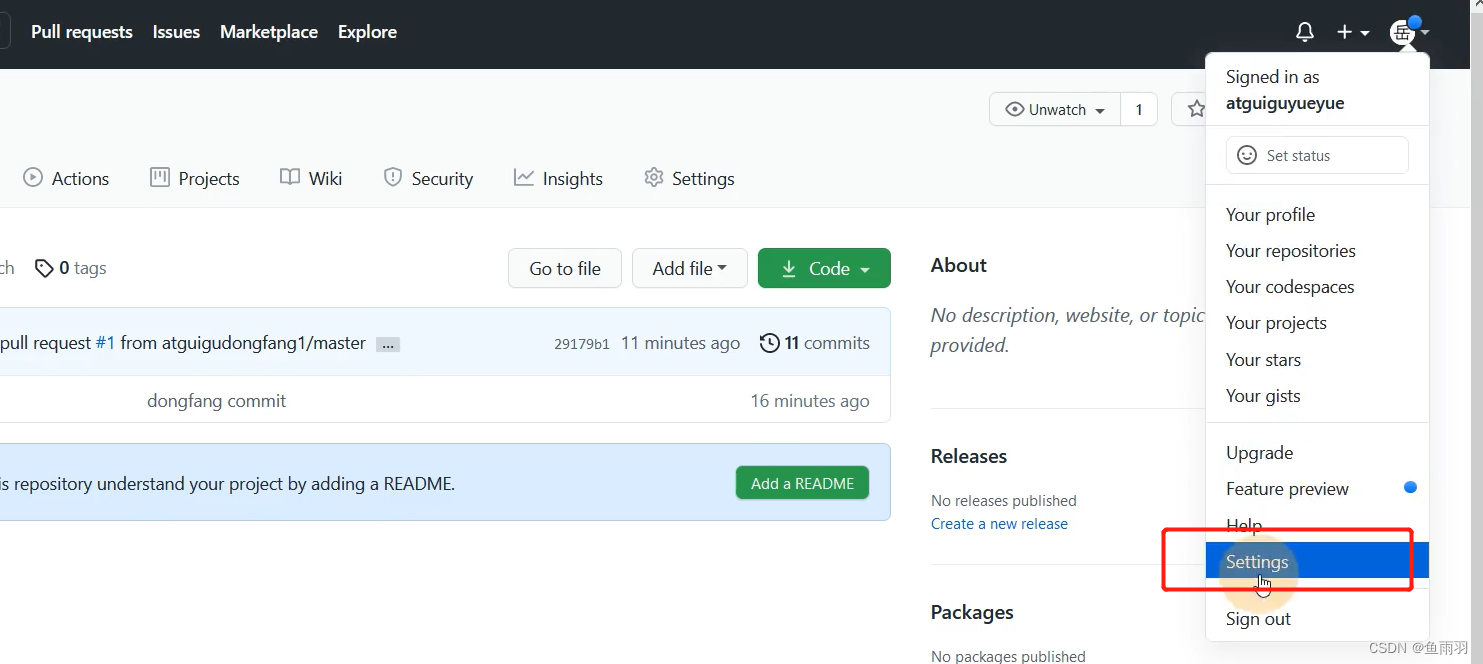Click the 0 tags link
Screen dimensions: 1483x664
click(70, 268)
